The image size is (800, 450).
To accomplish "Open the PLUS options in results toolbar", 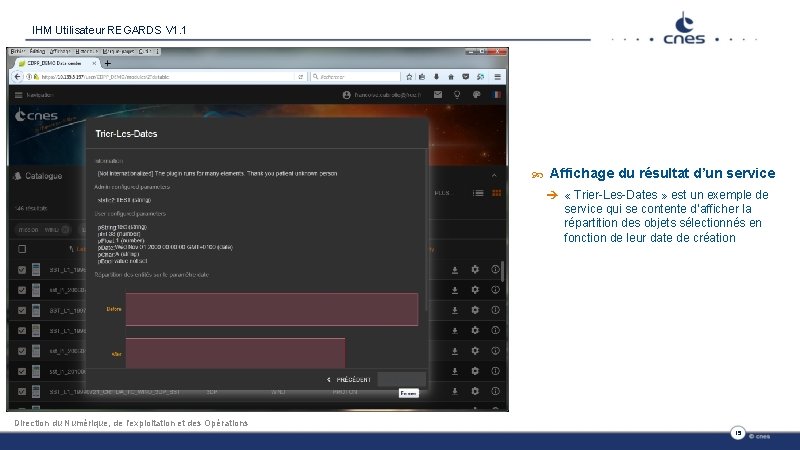I will pos(442,193).
